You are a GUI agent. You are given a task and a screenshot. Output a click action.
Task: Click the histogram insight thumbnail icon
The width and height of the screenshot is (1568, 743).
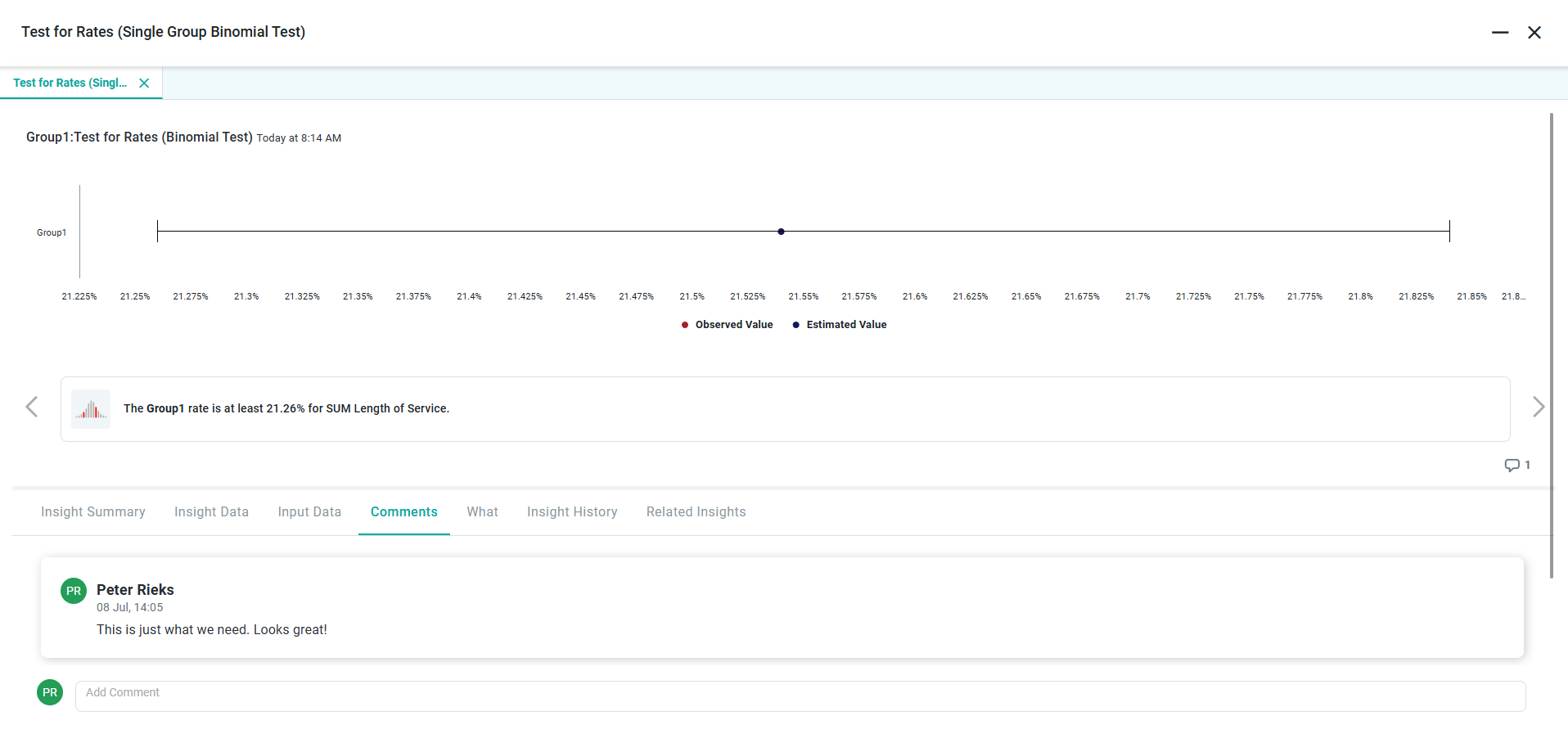point(91,409)
